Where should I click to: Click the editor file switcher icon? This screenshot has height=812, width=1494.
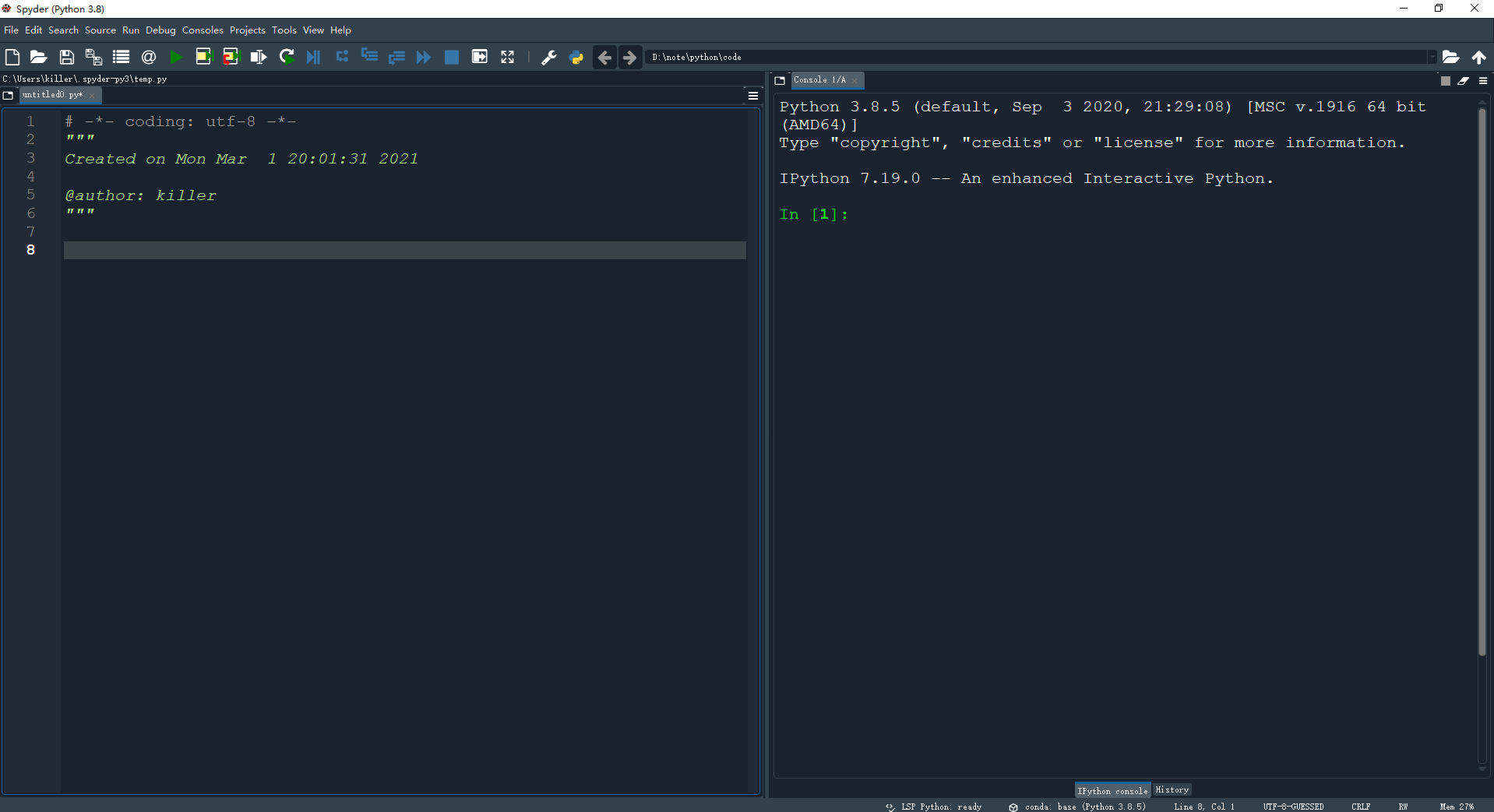pyautogui.click(x=9, y=95)
